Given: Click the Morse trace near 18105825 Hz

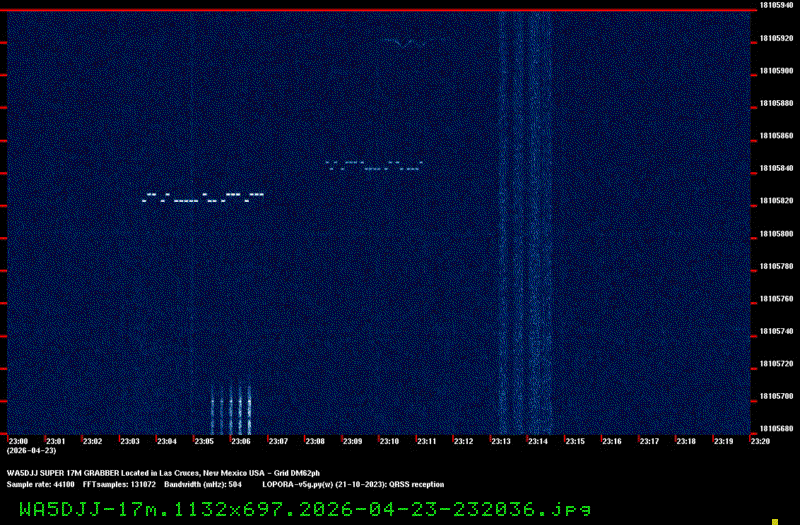Looking at the screenshot, I should tap(203, 197).
